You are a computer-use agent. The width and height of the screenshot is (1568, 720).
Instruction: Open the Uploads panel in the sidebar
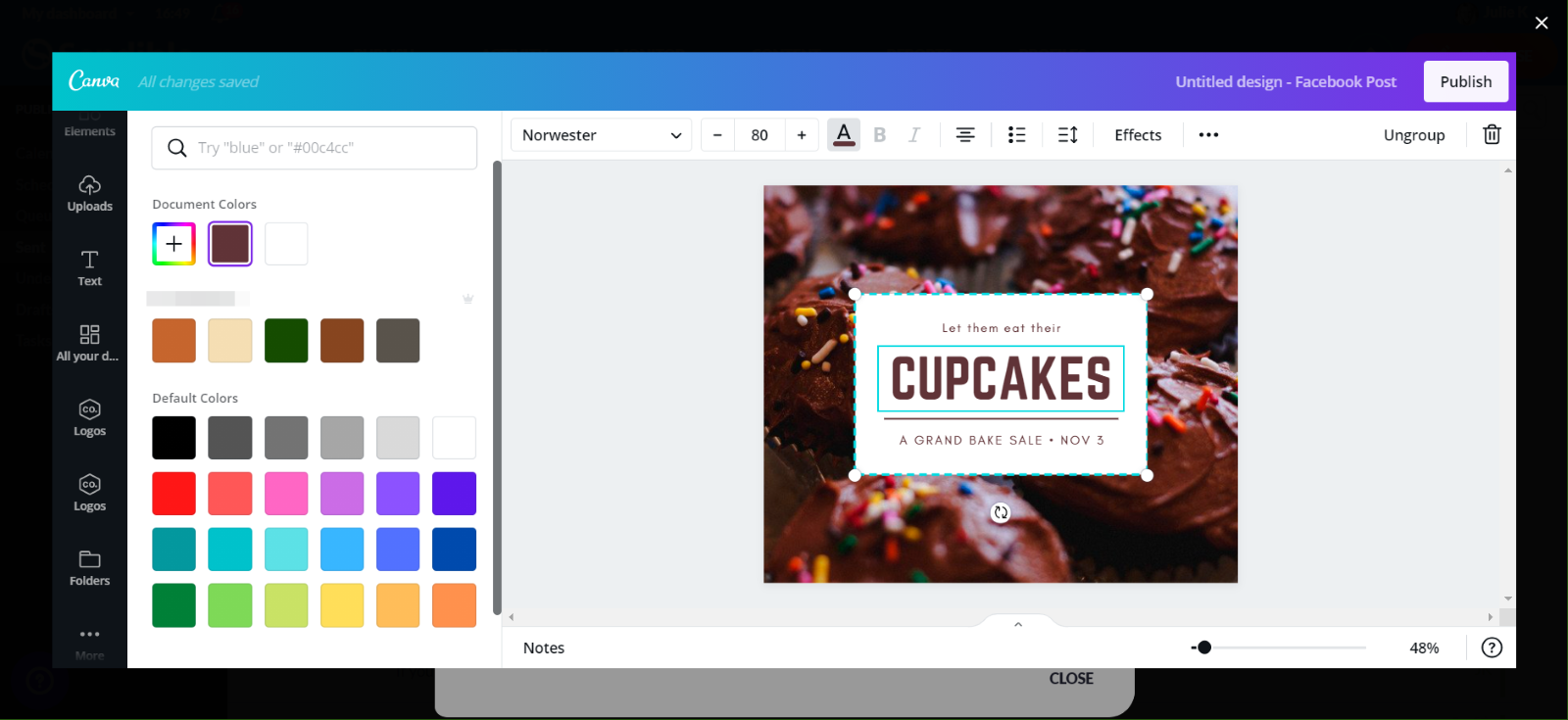pos(89,194)
